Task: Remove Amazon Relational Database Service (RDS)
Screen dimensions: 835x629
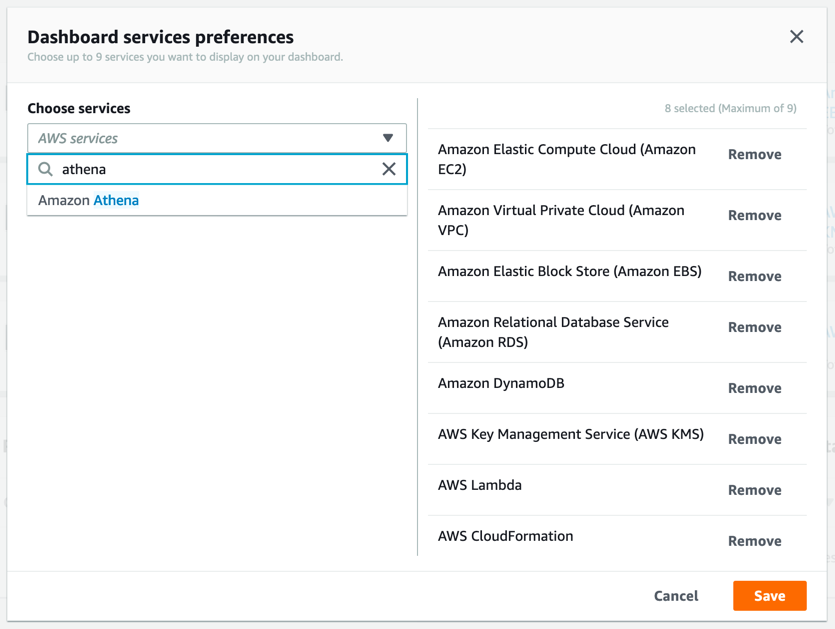Action: coord(755,327)
